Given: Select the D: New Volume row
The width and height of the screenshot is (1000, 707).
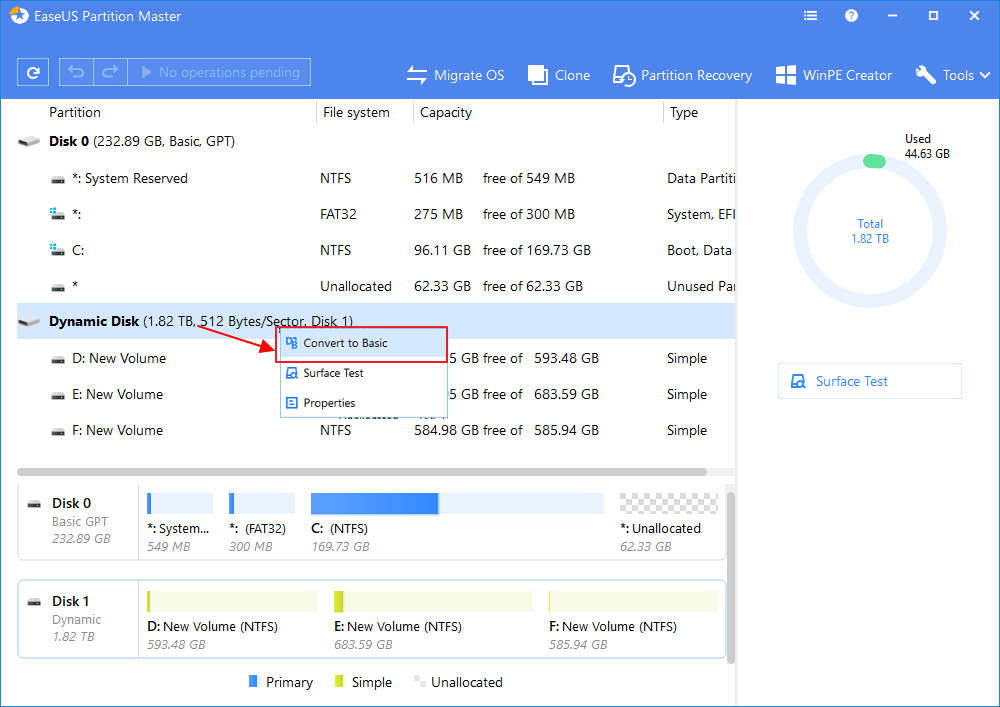Looking at the screenshot, I should coord(376,358).
